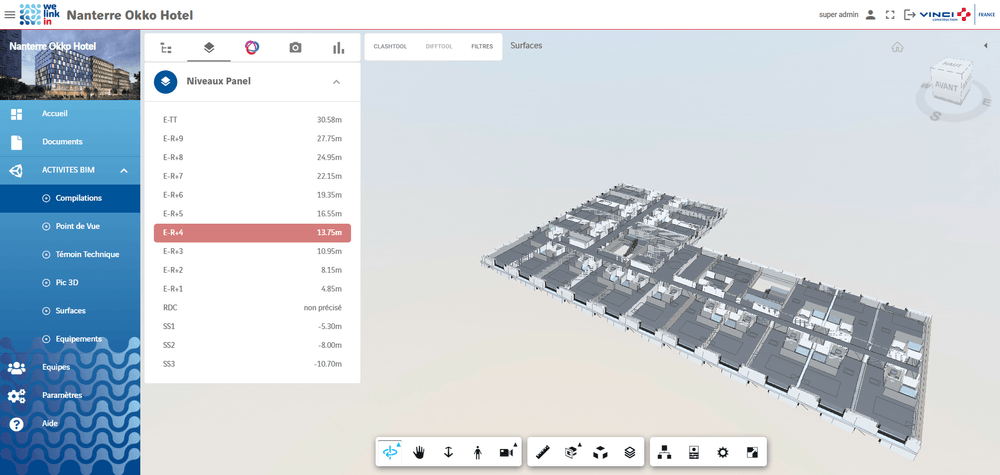Activate the Explode model tool
Viewport: 1000px width, 475px height.
tap(600, 452)
